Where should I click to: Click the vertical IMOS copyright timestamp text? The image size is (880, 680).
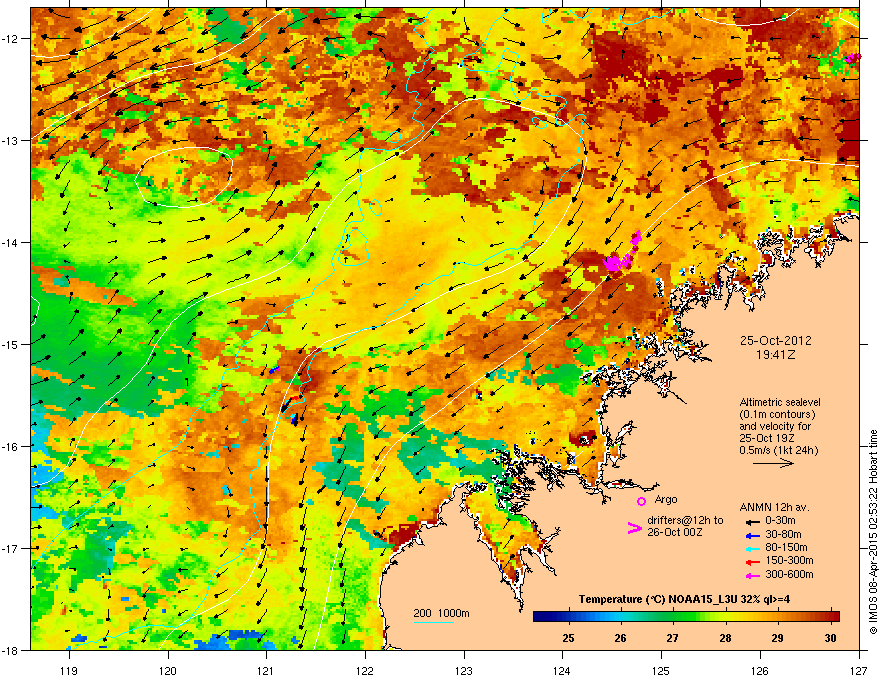(873, 532)
